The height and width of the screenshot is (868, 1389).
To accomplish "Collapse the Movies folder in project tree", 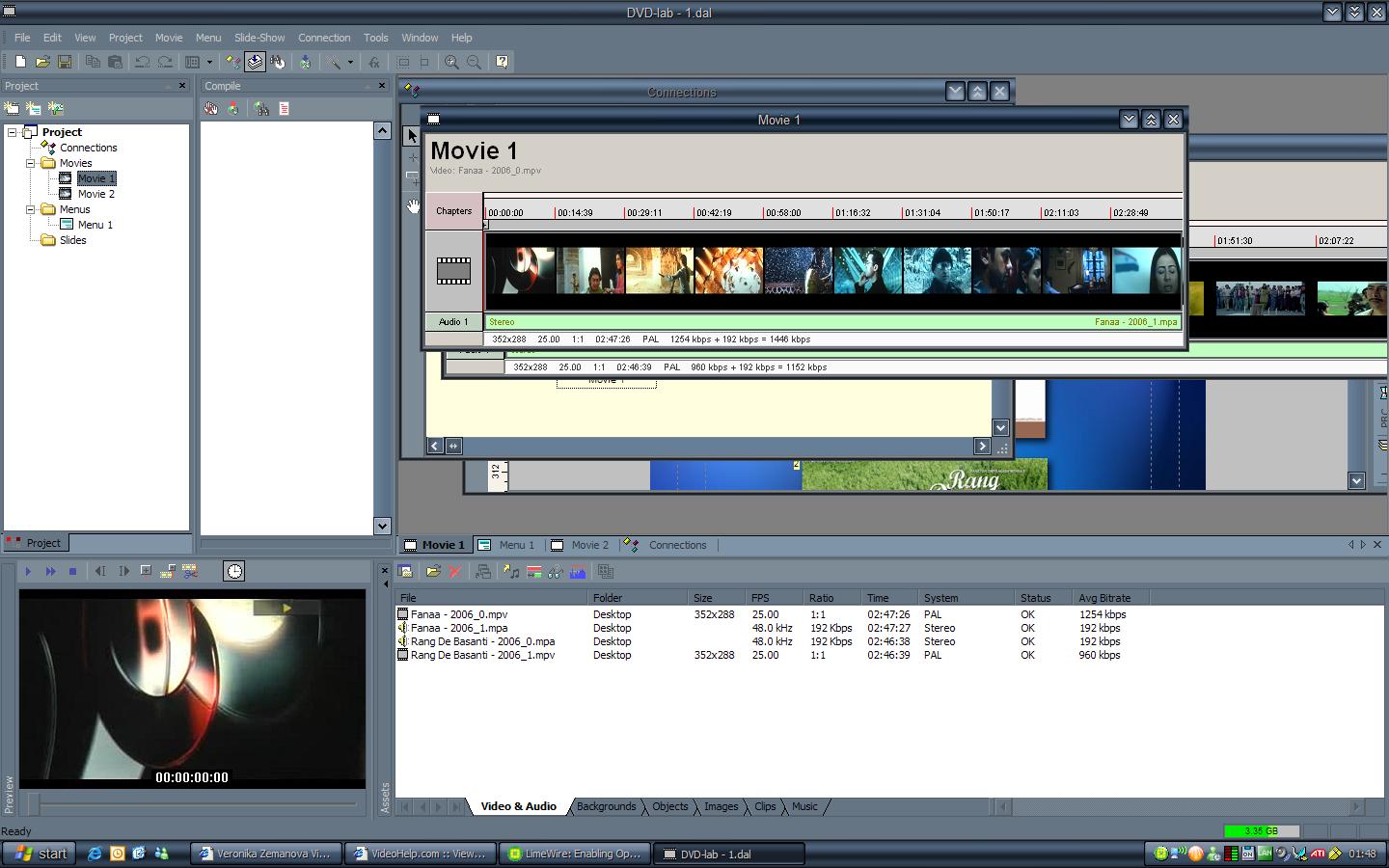I will 30,163.
